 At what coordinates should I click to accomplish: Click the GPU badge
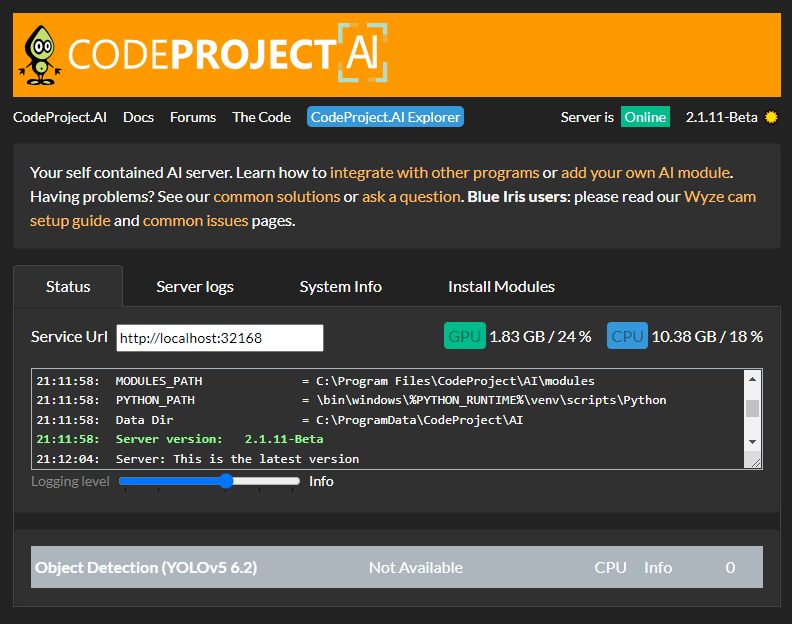pyautogui.click(x=465, y=336)
